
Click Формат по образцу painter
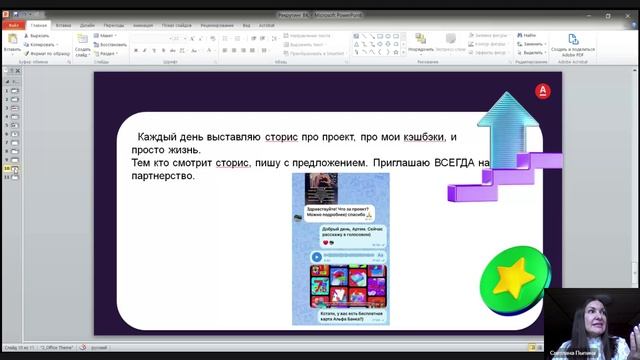coord(47,53)
